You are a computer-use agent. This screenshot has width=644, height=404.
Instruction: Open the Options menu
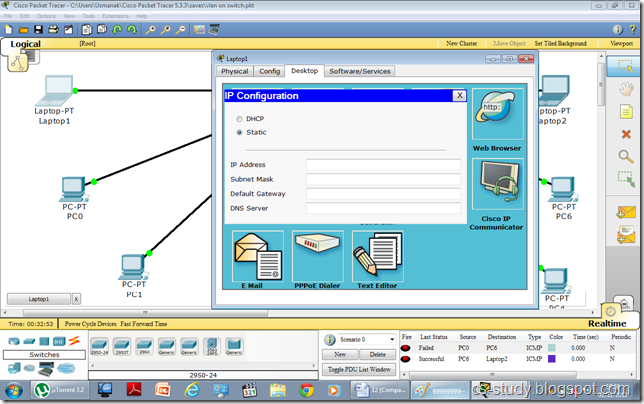coord(46,16)
